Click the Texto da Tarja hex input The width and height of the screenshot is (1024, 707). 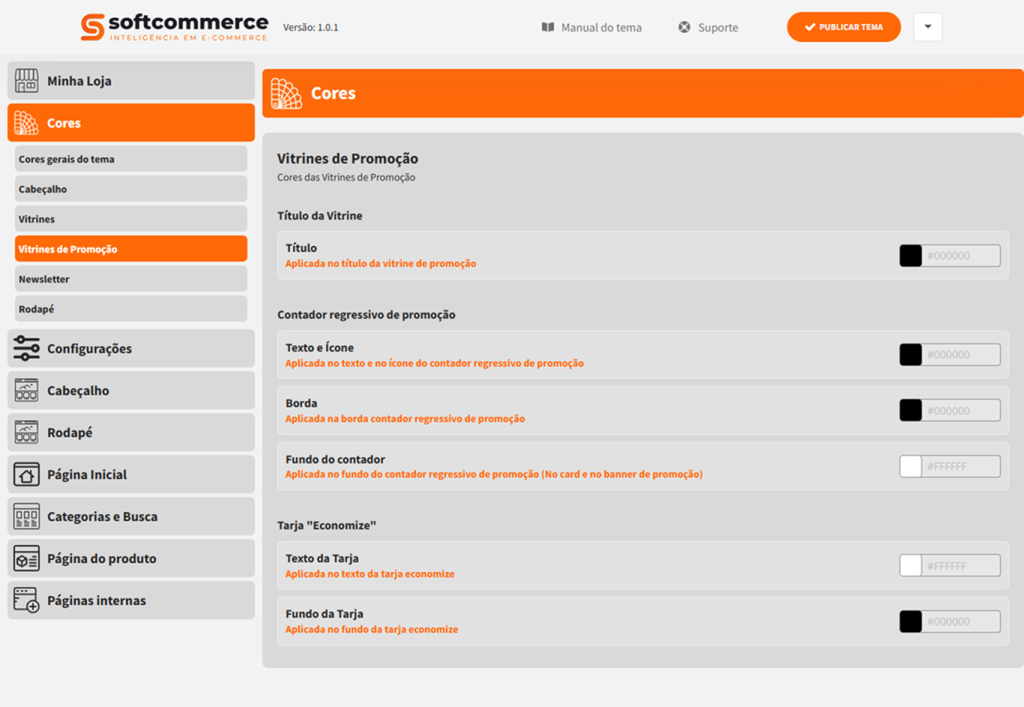pos(961,565)
